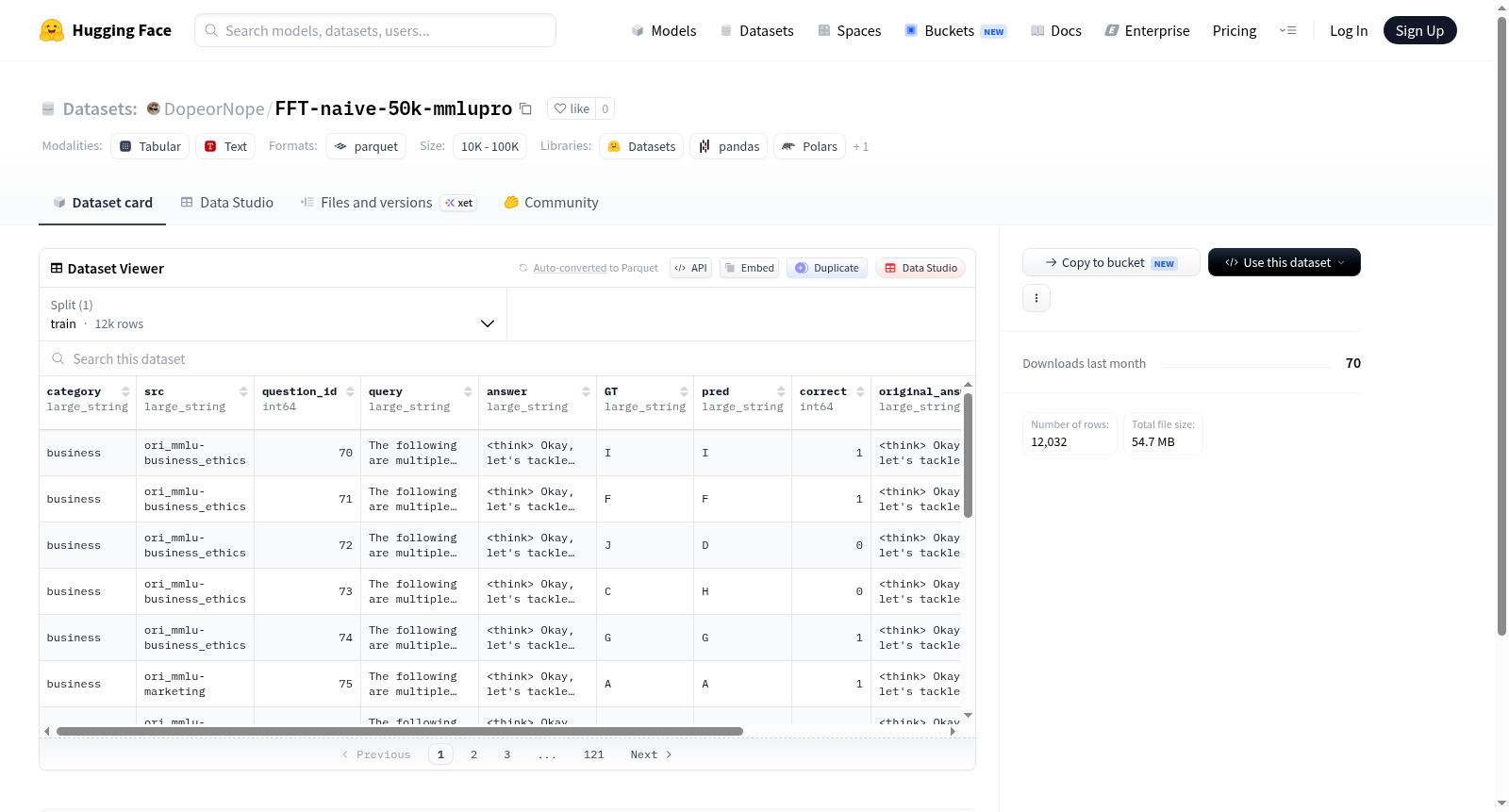
Task: Copy dataset name with the copy icon
Action: tap(526, 108)
